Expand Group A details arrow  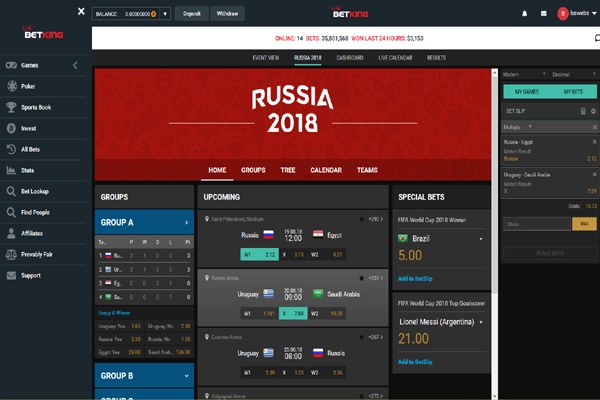(186, 222)
